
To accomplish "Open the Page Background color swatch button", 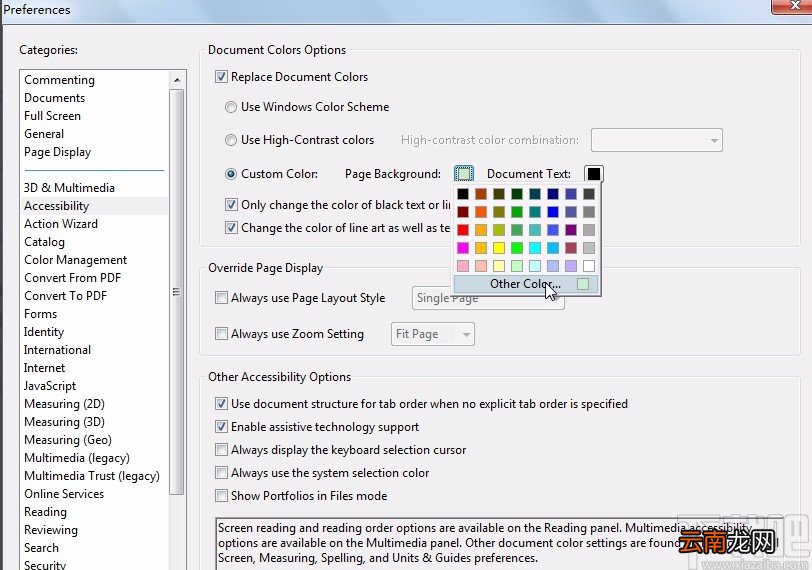I will [x=463, y=173].
